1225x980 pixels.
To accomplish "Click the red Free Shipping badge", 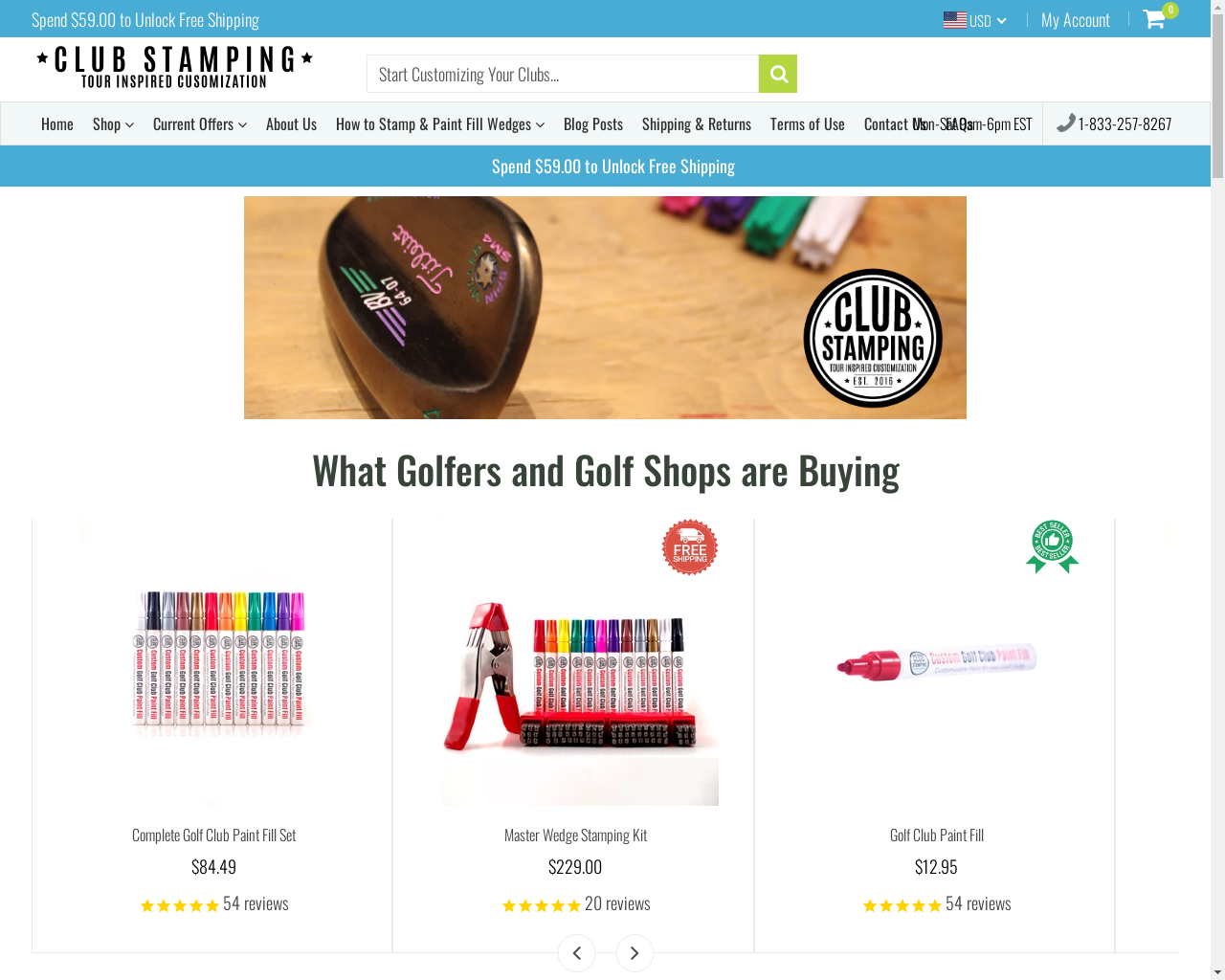I will (x=690, y=547).
